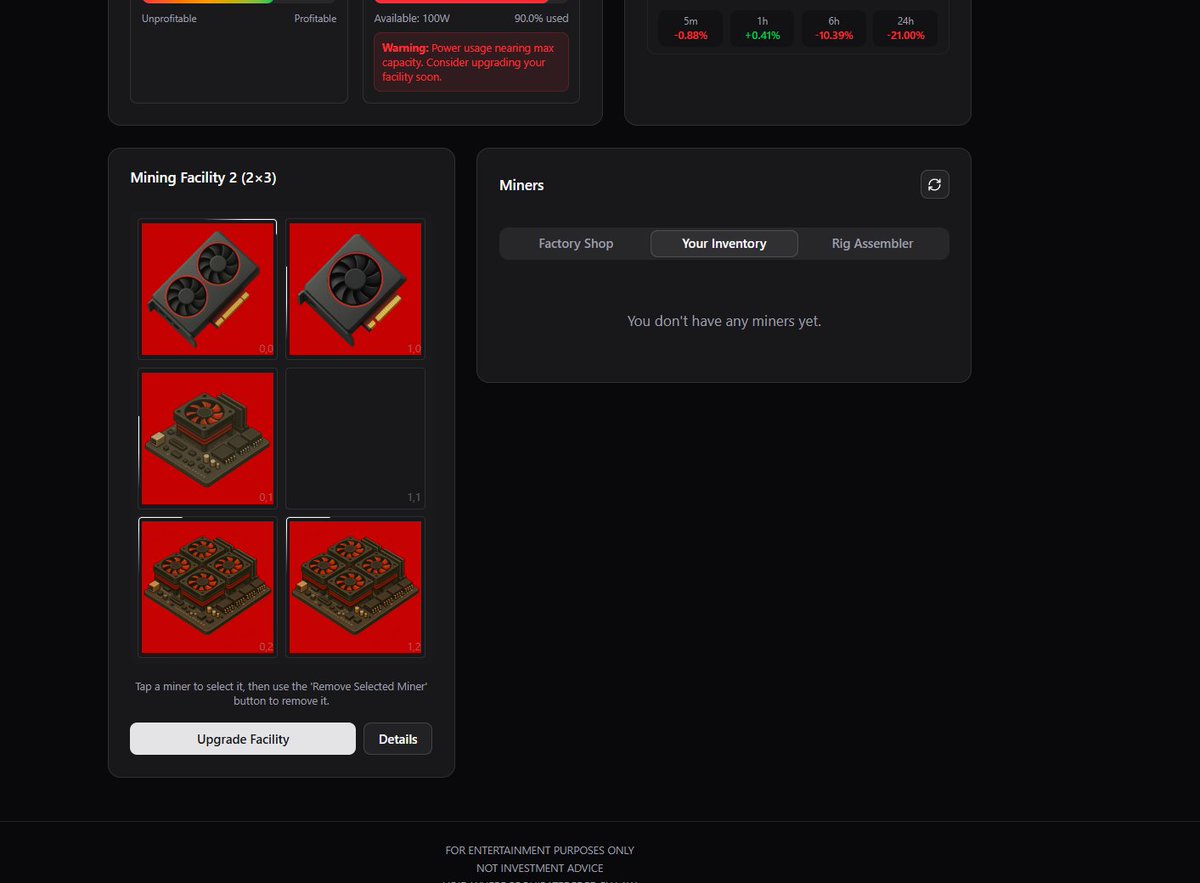Select the dual-fan GPU miner in slot 0,0
The height and width of the screenshot is (883, 1200).
click(207, 289)
